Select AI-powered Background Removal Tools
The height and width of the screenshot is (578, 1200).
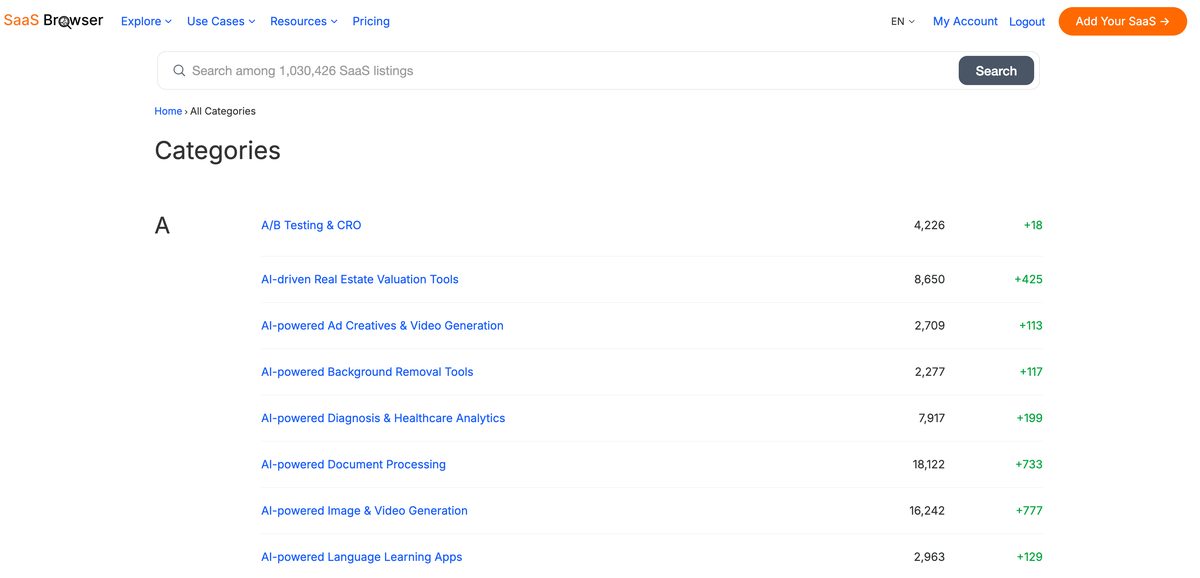pyautogui.click(x=367, y=371)
